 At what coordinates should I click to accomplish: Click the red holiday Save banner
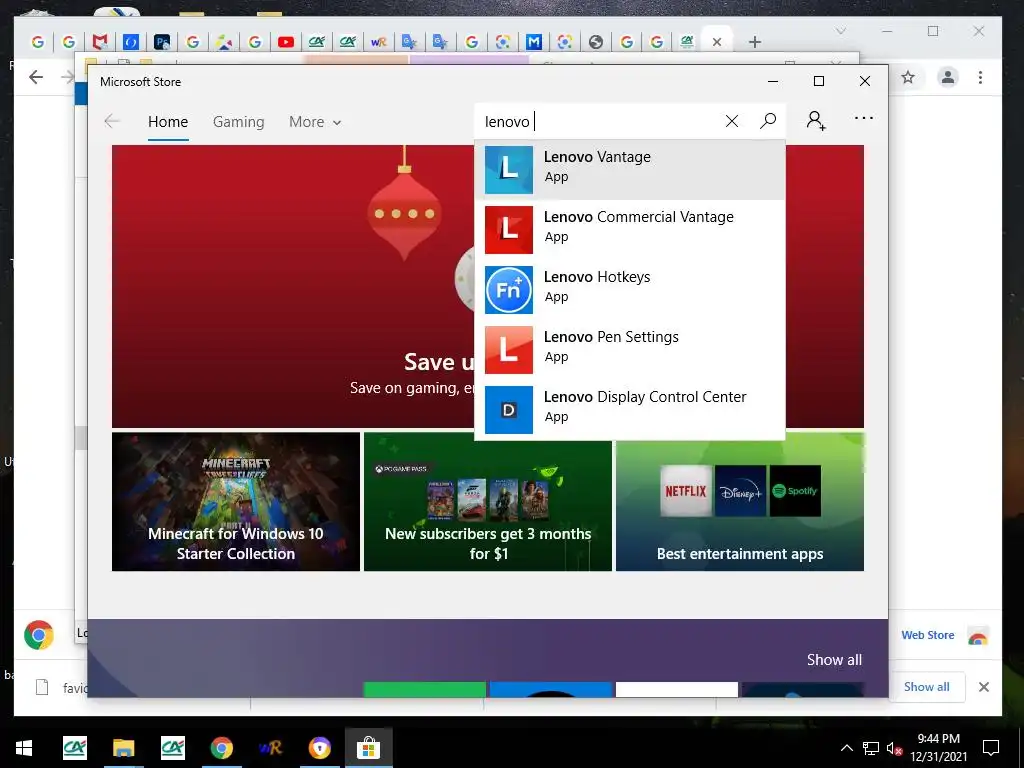[293, 287]
